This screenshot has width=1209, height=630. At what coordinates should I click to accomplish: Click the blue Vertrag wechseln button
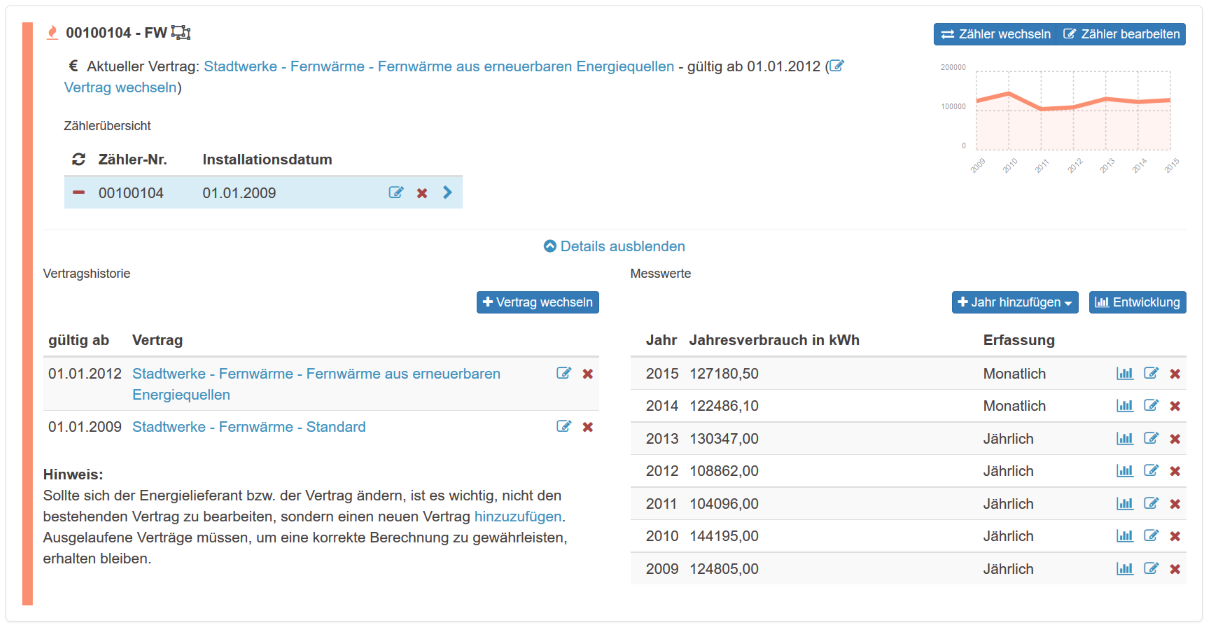coord(538,302)
